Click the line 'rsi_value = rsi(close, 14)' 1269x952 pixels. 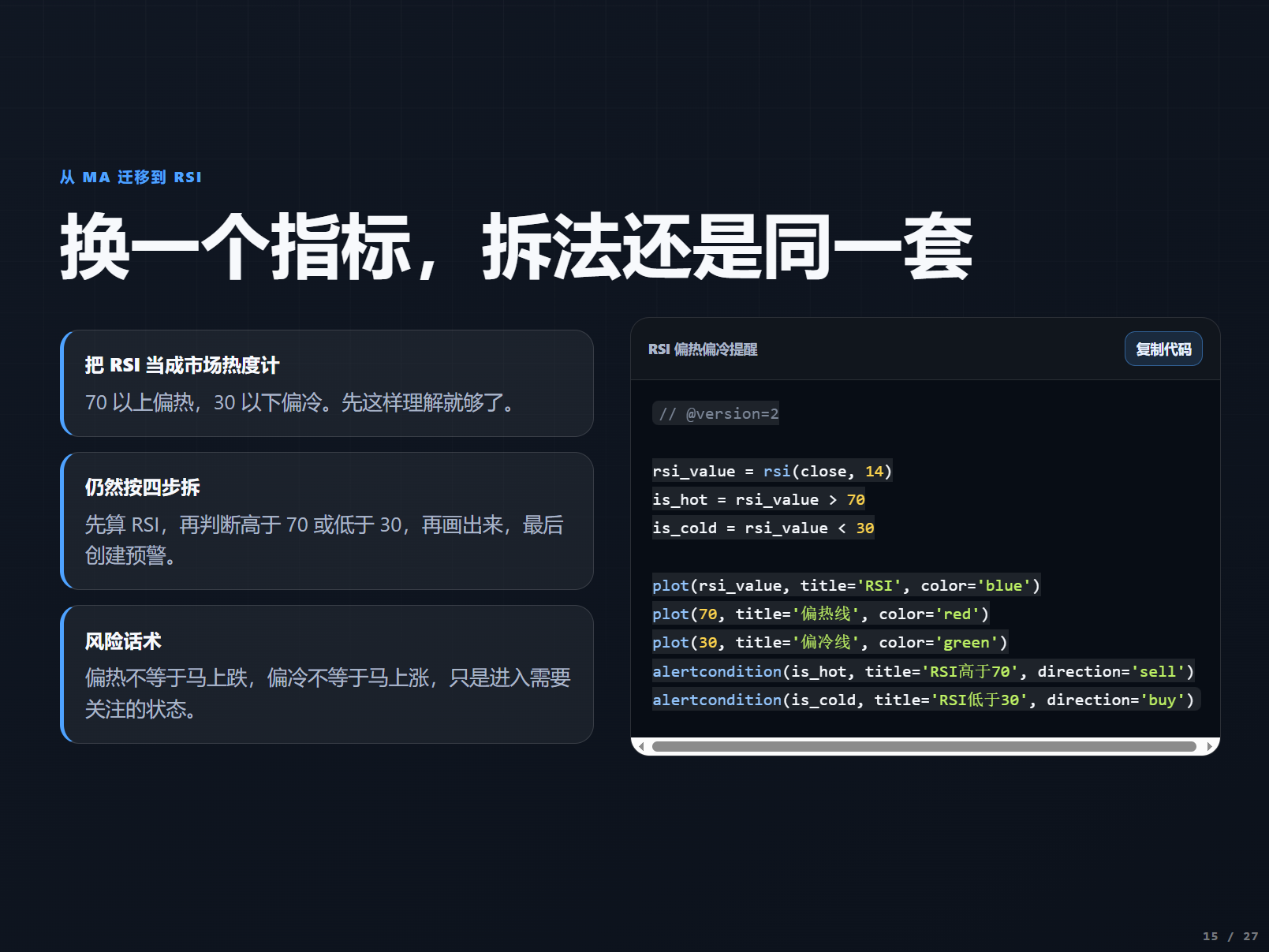point(772,471)
